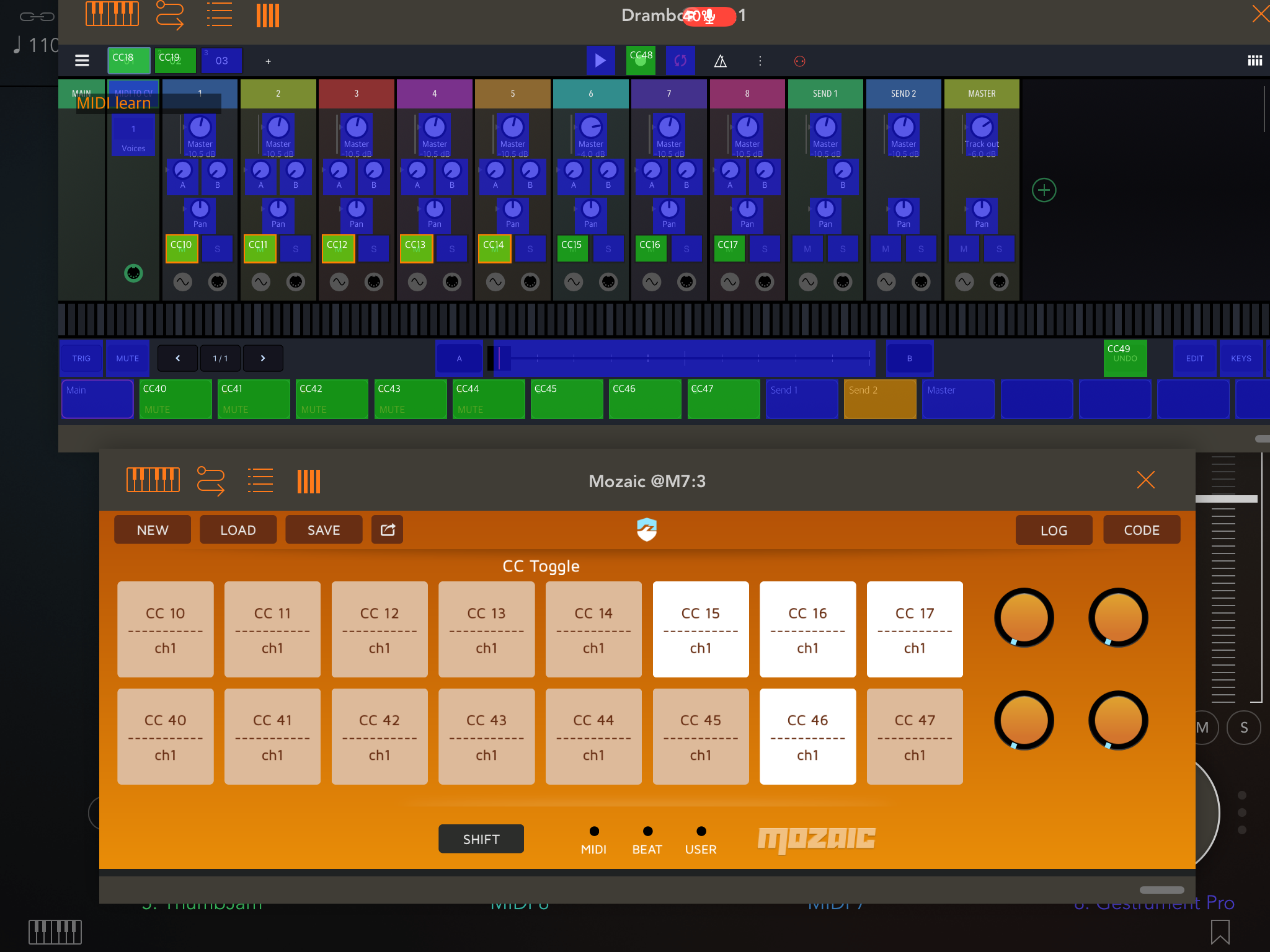Image resolution: width=1270 pixels, height=952 pixels.
Task: Go to previous page with left chevron
Action: [x=178, y=358]
